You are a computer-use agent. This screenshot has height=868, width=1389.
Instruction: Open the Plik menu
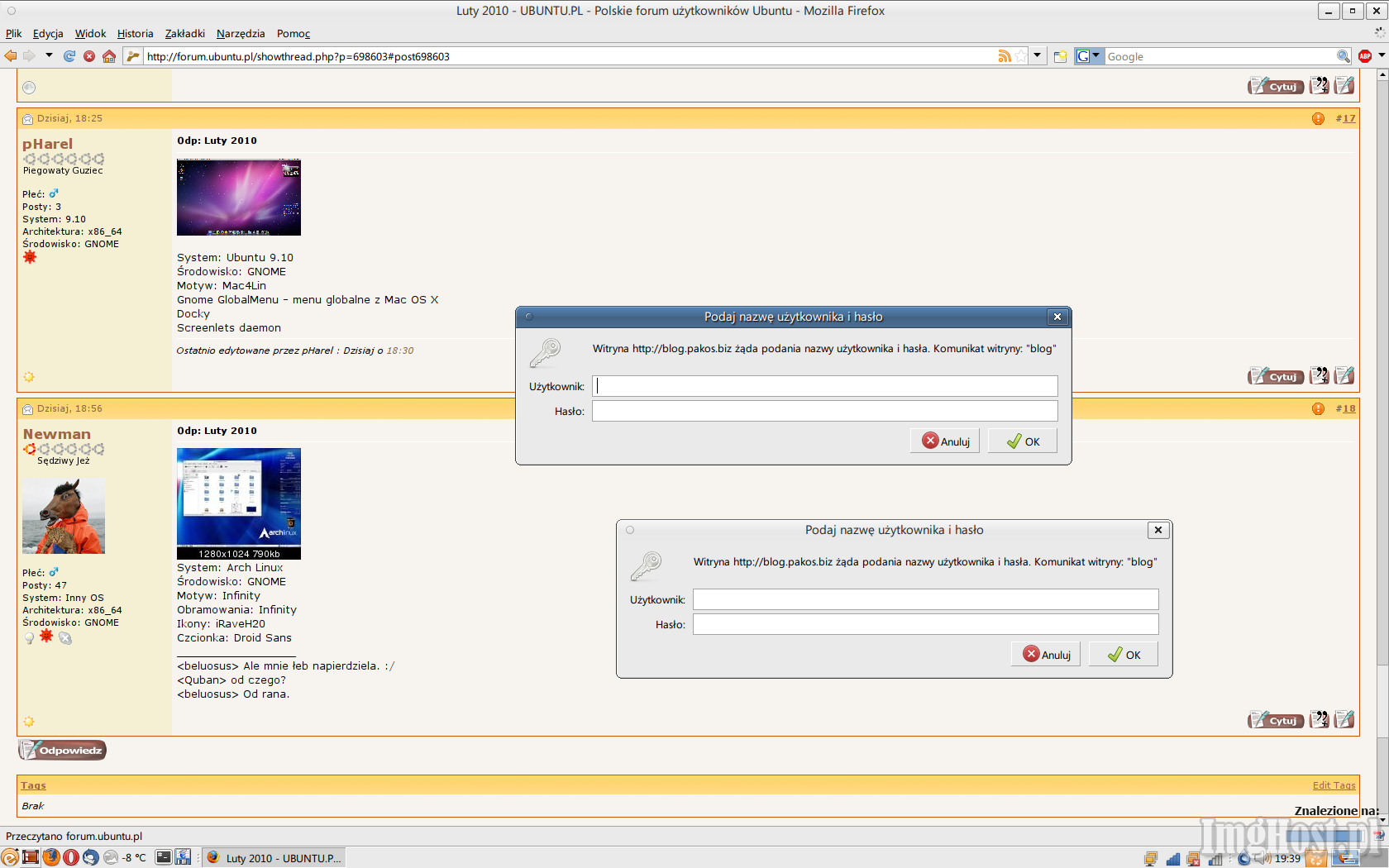(x=14, y=33)
